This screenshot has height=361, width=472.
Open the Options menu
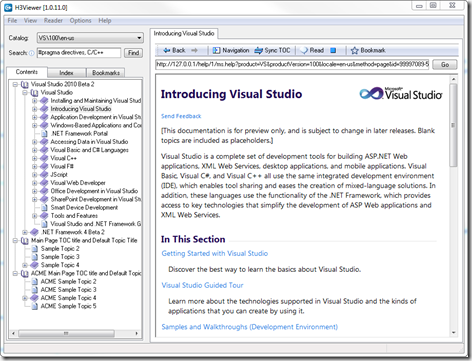80,21
